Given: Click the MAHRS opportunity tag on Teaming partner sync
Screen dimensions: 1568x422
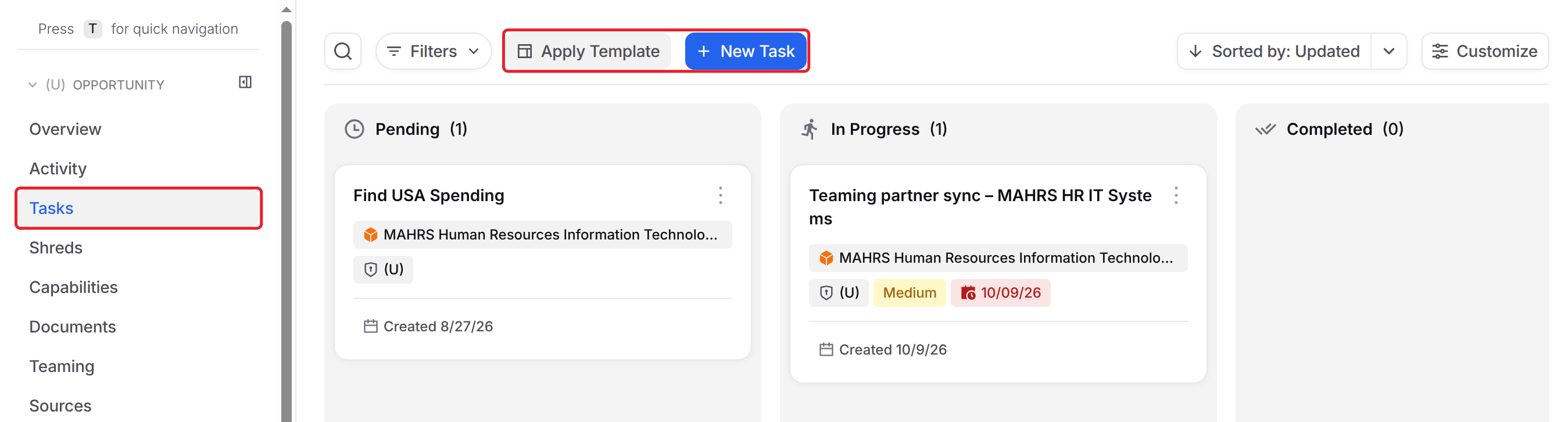Looking at the screenshot, I should click(x=998, y=258).
